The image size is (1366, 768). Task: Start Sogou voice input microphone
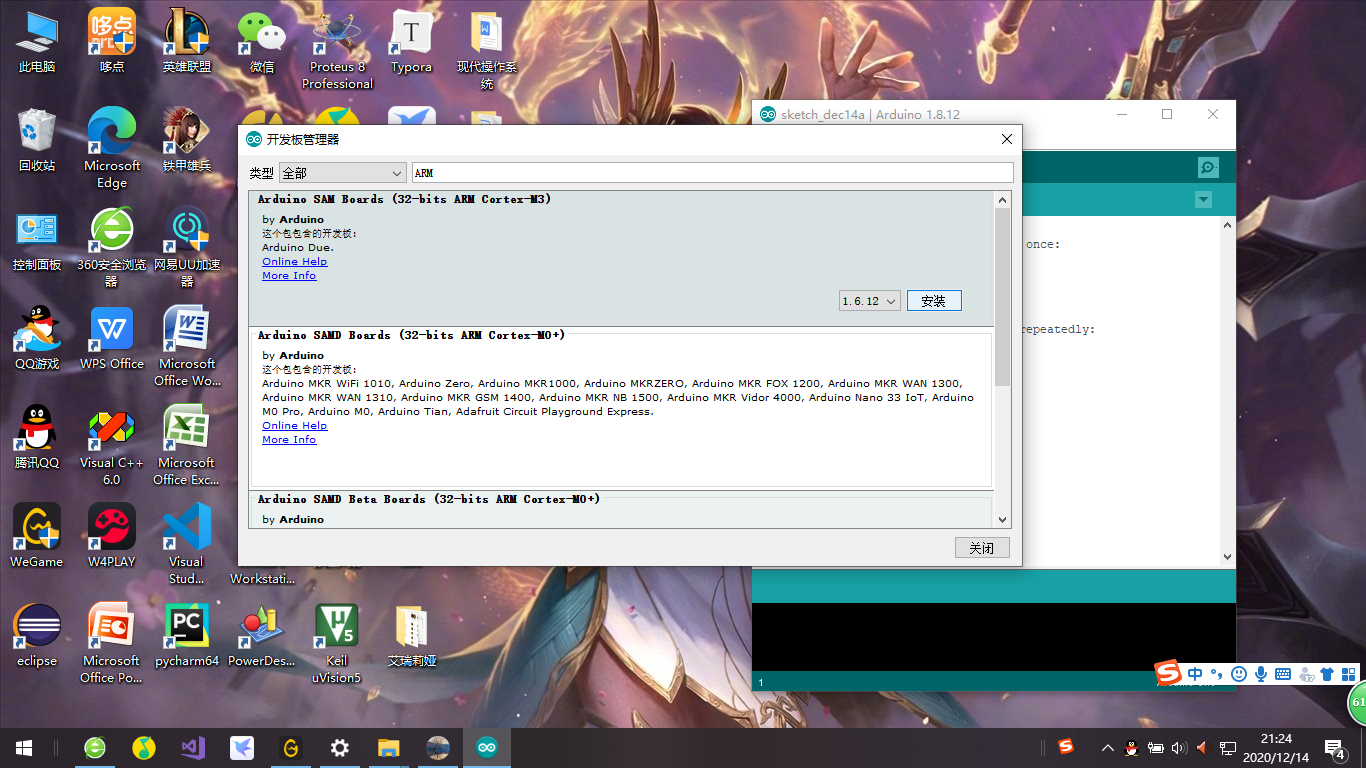pyautogui.click(x=1261, y=674)
